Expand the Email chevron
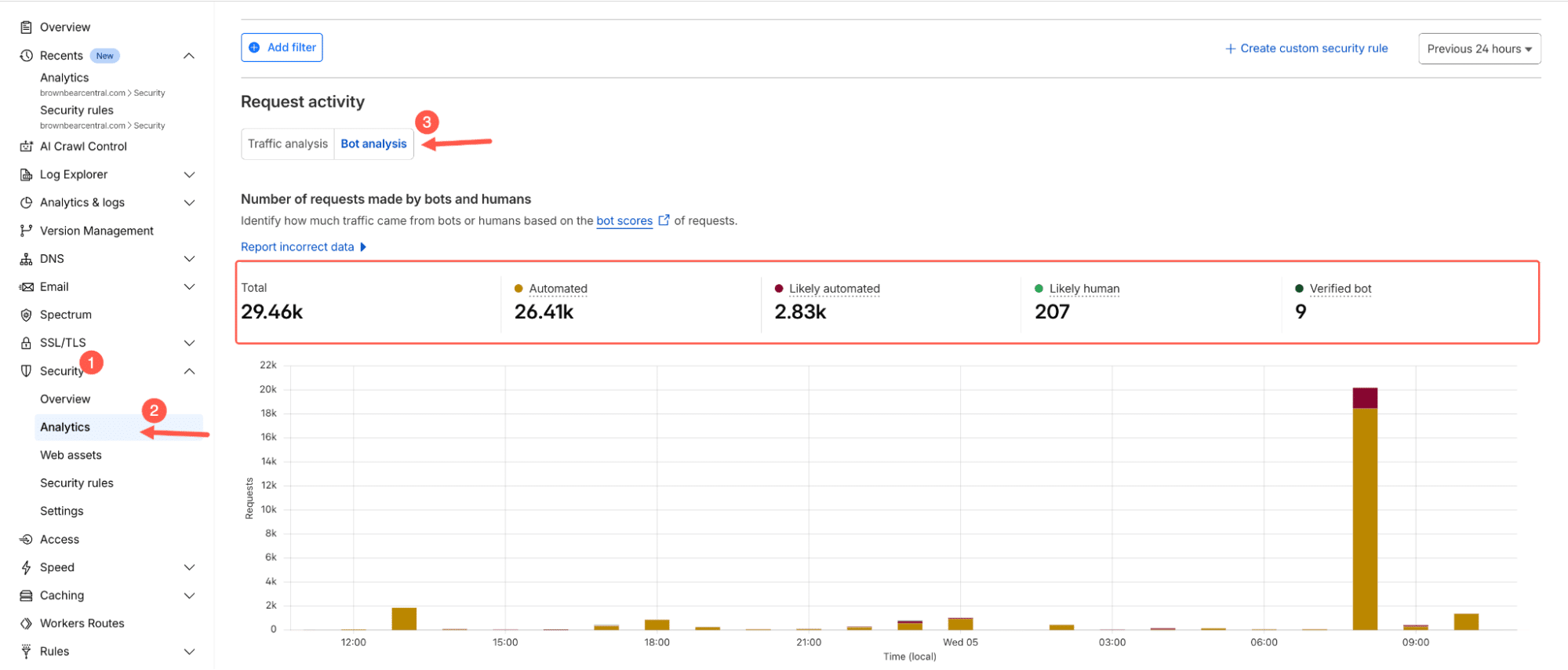The height and width of the screenshot is (670, 1568). click(x=189, y=287)
